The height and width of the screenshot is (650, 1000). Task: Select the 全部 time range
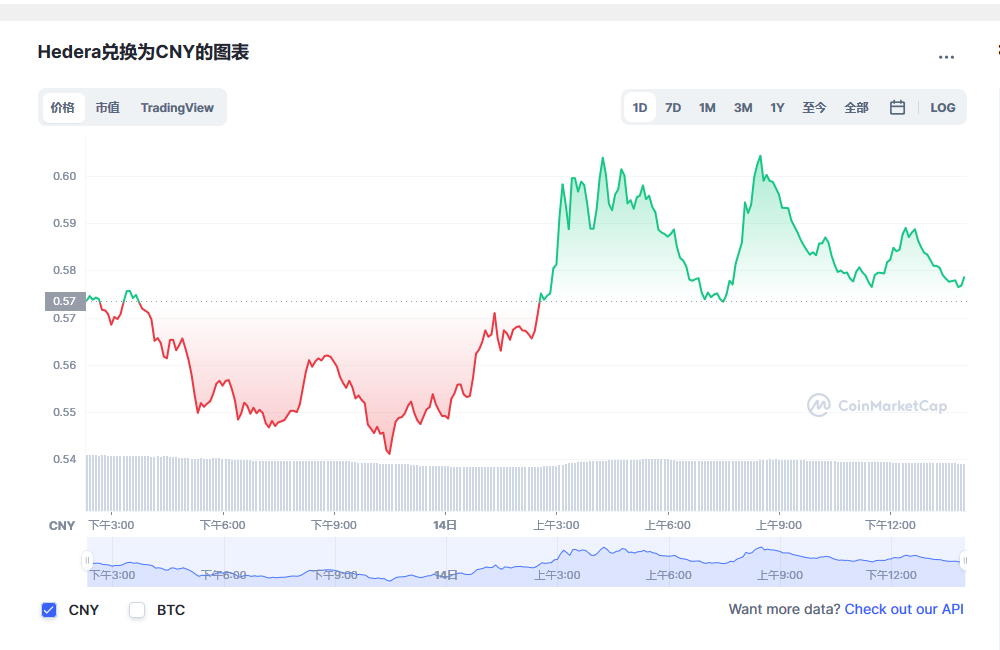point(857,107)
